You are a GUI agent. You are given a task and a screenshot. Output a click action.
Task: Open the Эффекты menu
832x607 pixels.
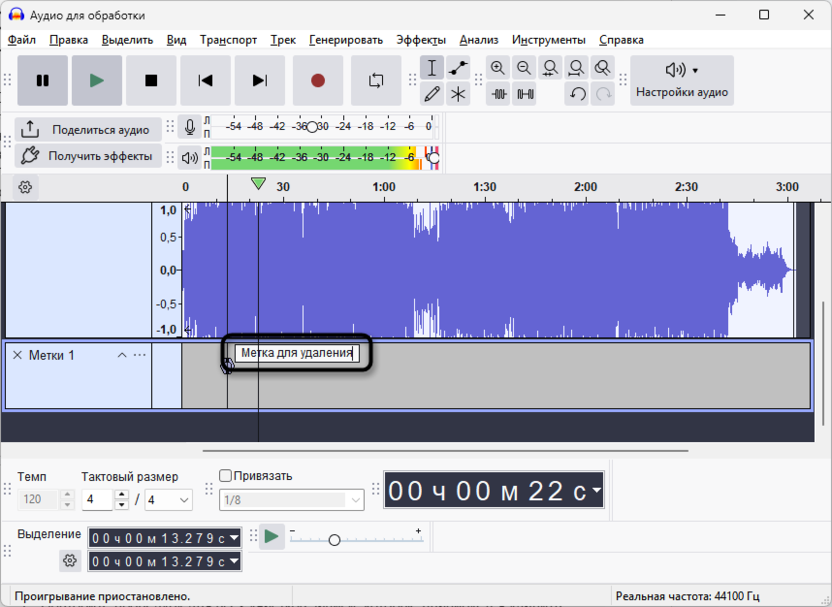(420, 40)
